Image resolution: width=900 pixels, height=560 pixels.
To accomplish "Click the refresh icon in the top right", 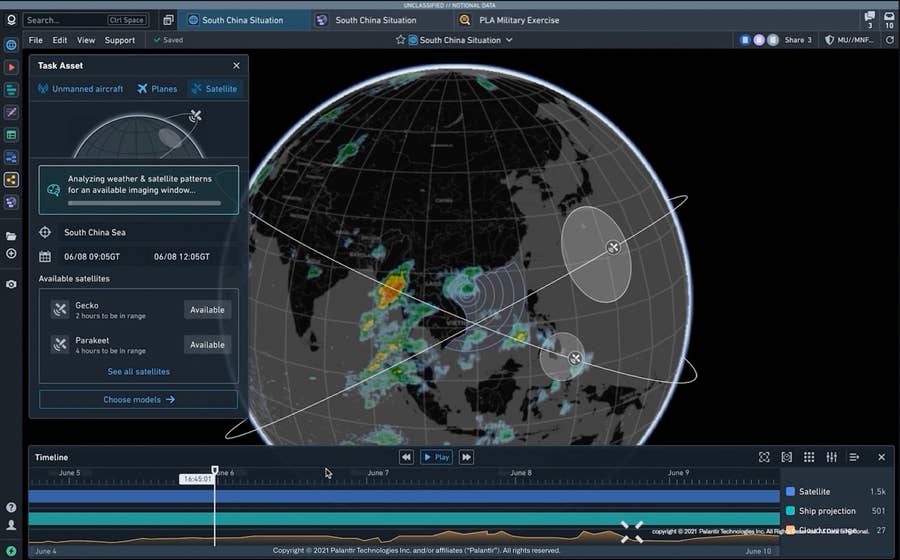I will coord(889,40).
